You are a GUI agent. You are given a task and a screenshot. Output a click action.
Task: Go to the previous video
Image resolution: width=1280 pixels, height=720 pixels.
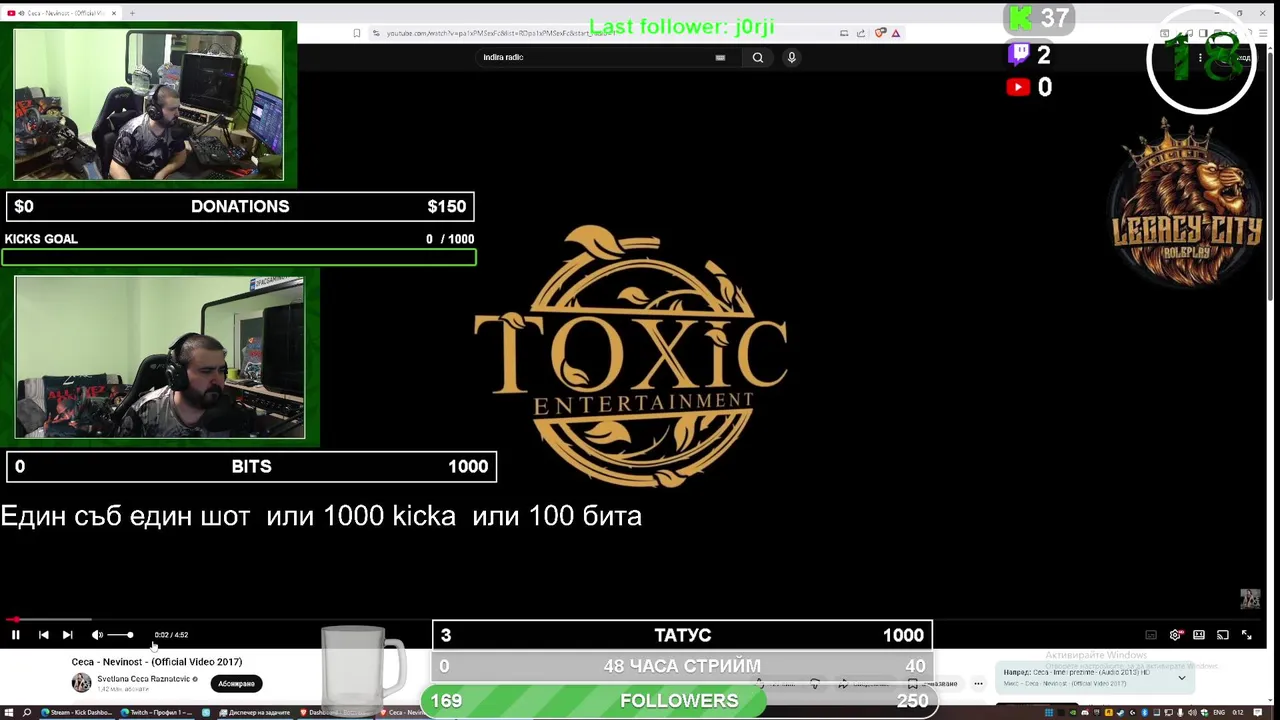(x=43, y=635)
